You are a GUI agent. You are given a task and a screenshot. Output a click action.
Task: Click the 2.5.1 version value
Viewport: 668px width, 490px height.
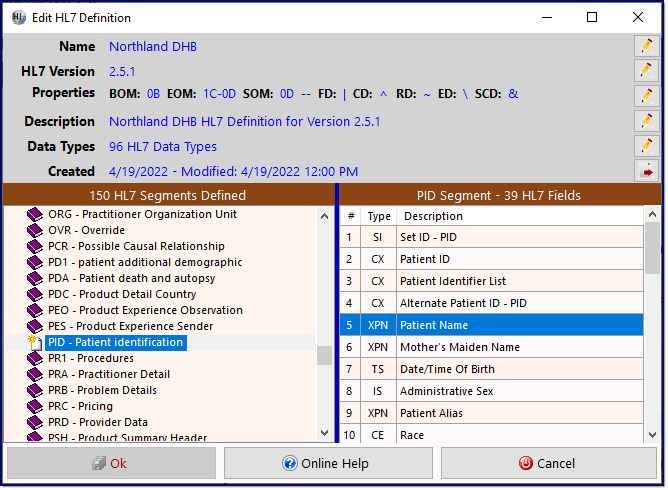click(x=122, y=72)
